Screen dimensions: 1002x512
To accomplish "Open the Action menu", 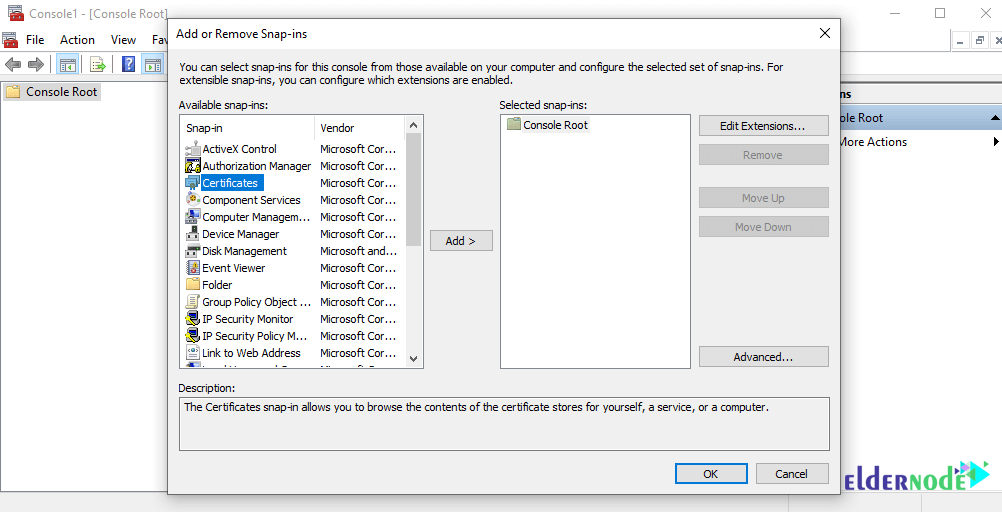I will (x=77, y=40).
